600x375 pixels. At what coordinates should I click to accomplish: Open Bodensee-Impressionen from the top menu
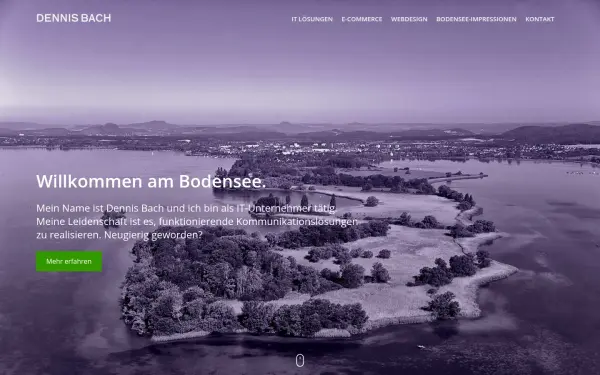(476, 19)
